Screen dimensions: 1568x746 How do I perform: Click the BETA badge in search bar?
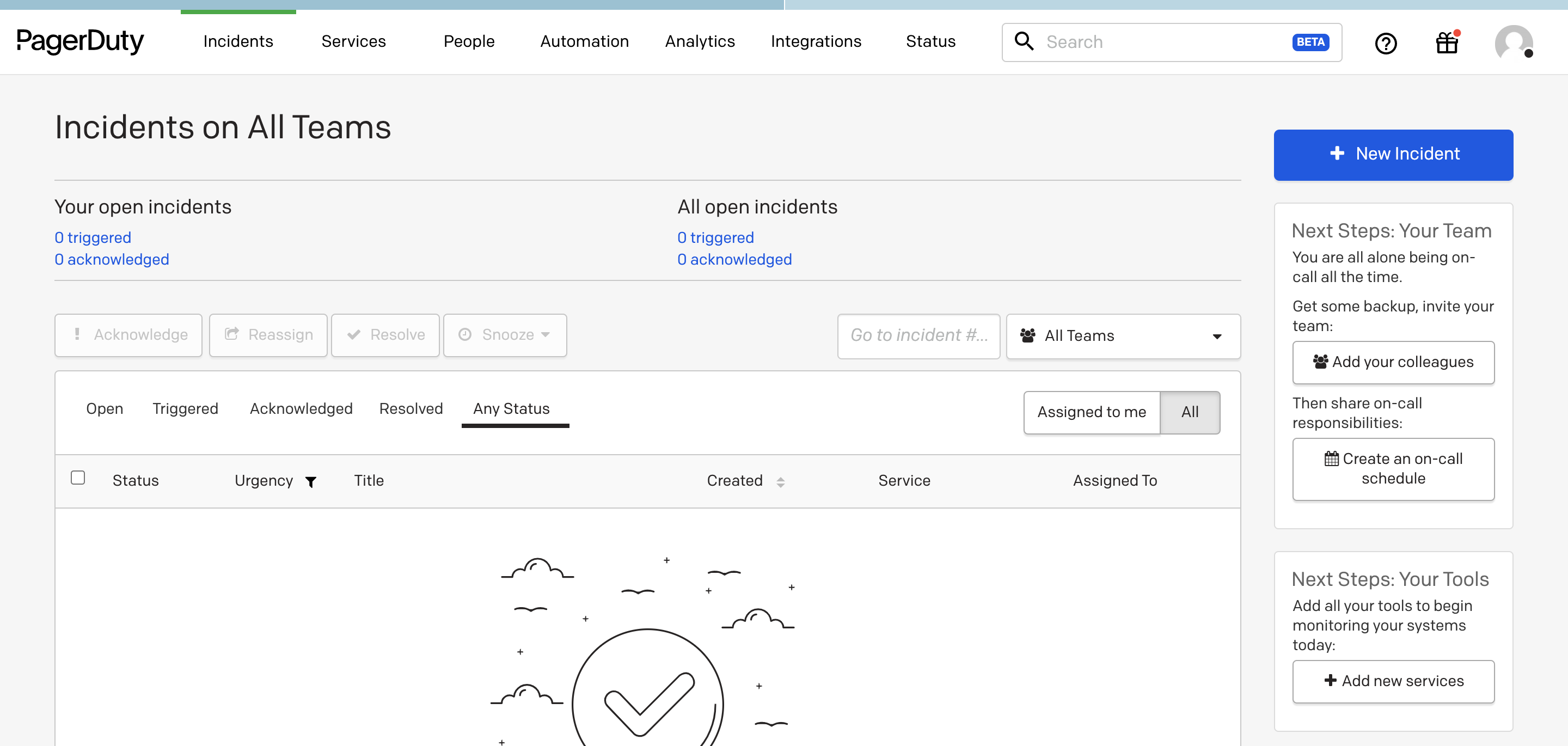point(1310,42)
